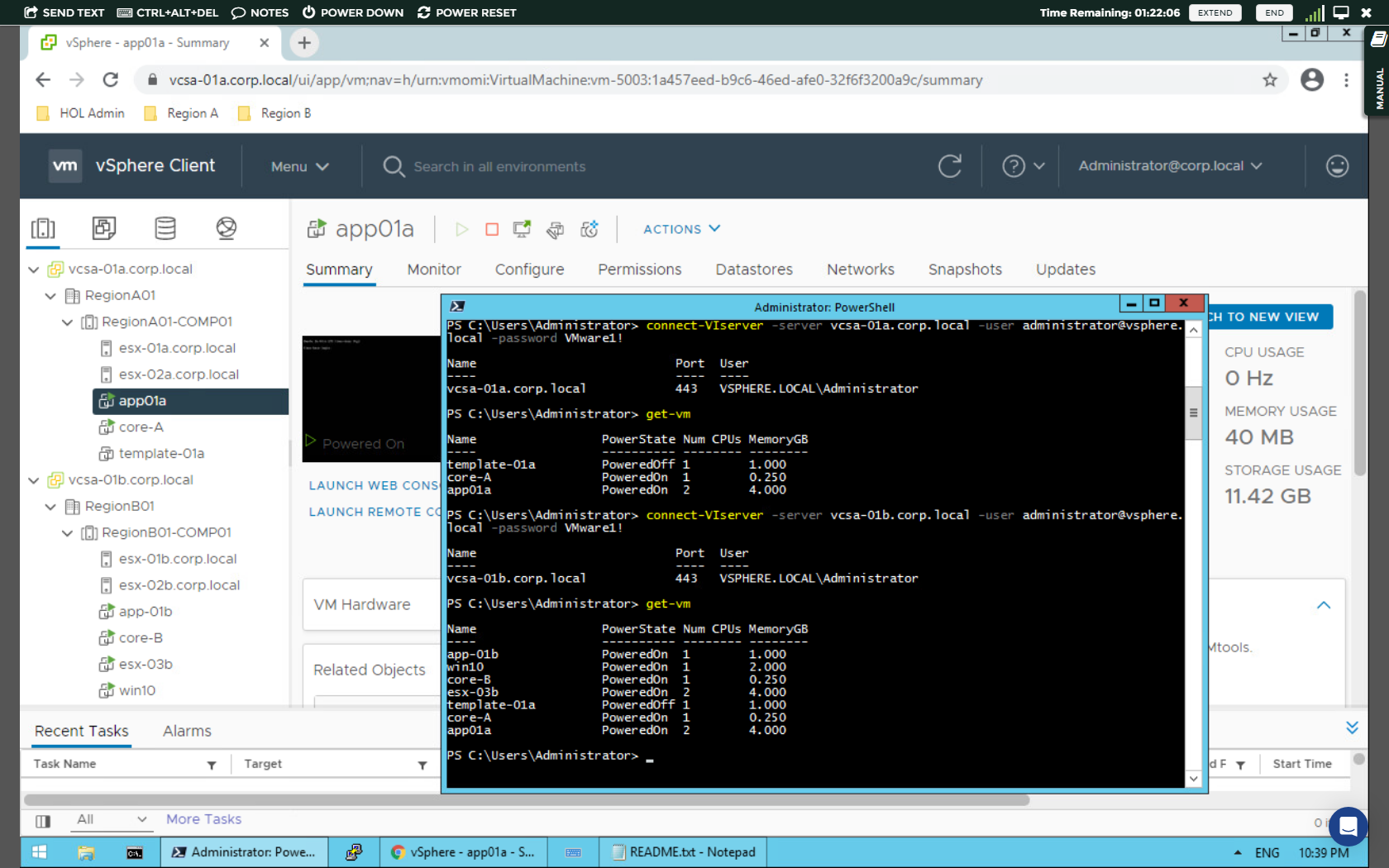Toggle the side panel visibility at bottom left
This screenshot has width=1389, height=868.
click(x=43, y=821)
